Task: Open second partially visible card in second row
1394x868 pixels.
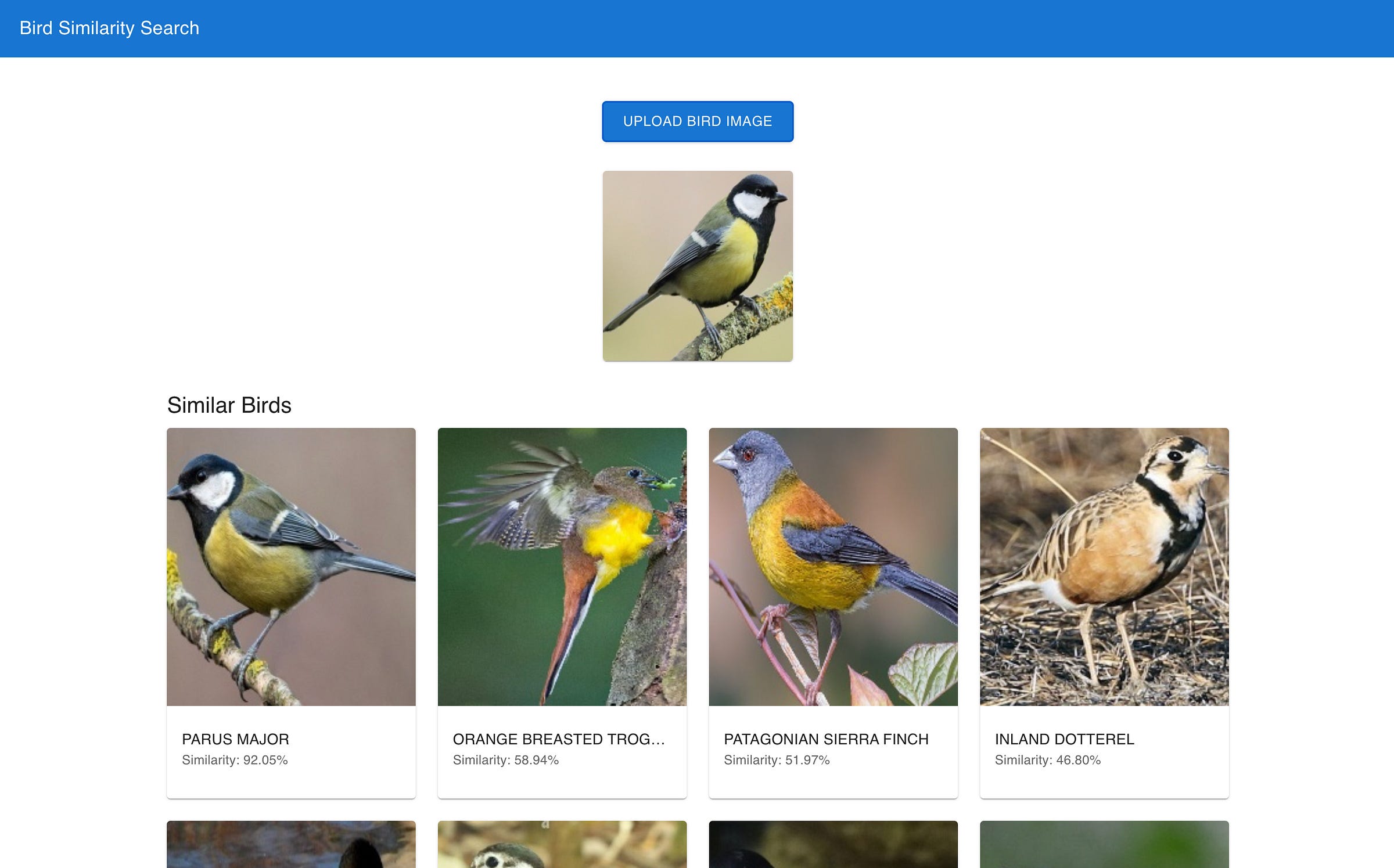Action: (562, 845)
